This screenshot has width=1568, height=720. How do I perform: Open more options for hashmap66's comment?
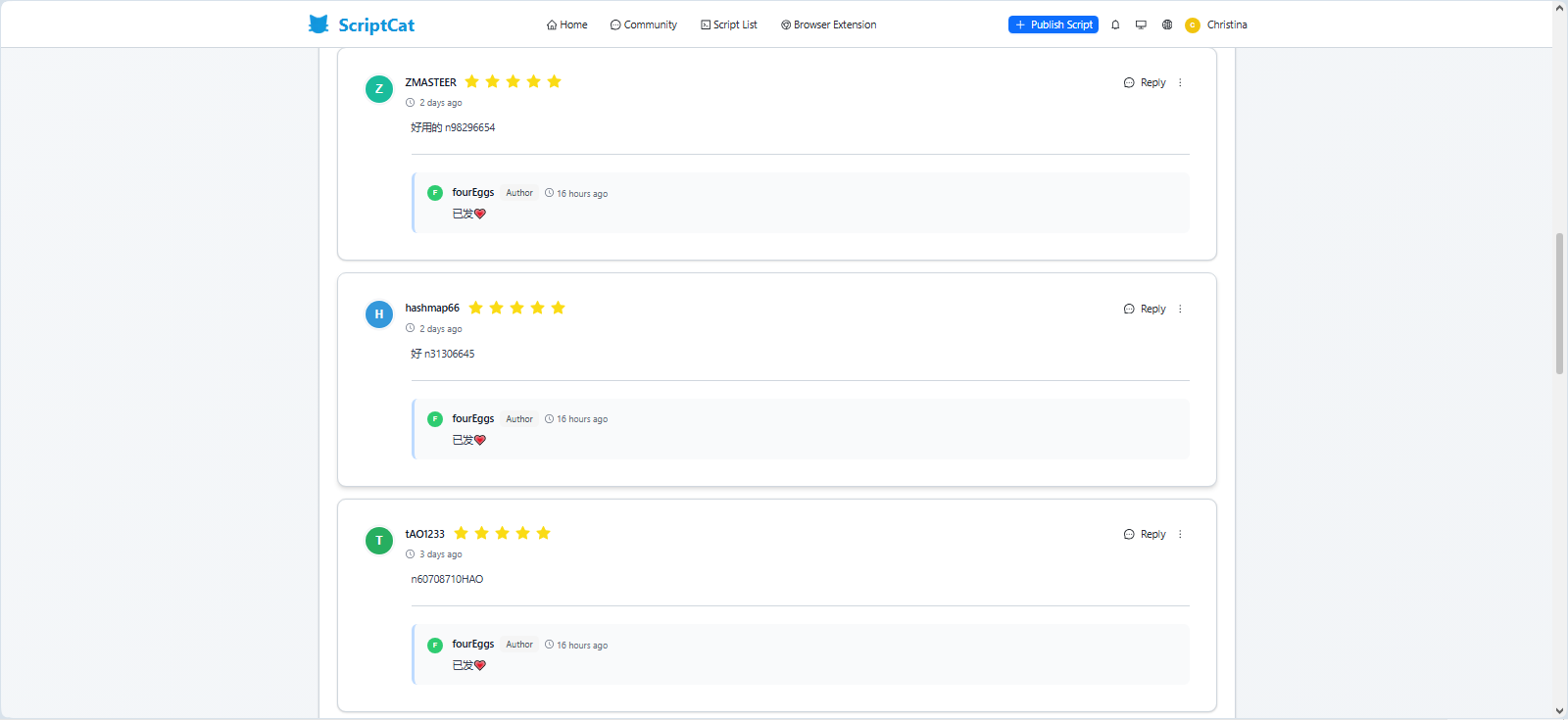click(x=1180, y=310)
